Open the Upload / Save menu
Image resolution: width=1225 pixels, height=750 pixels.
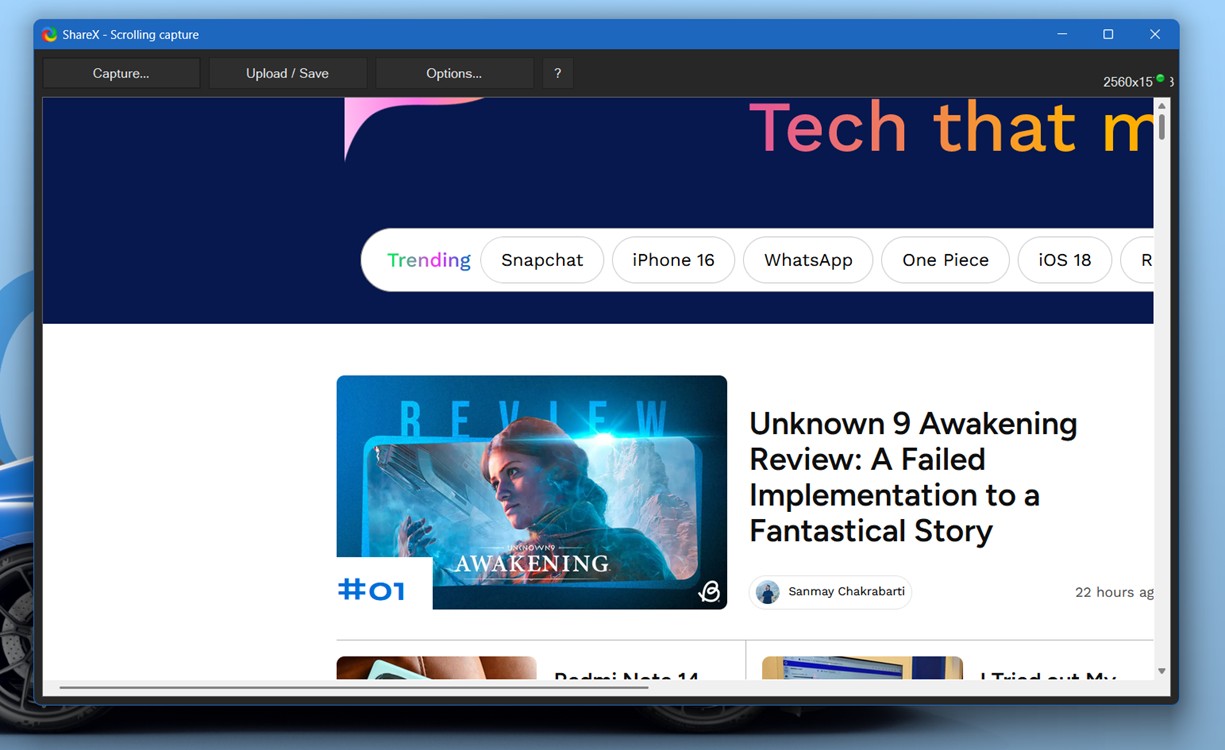(x=287, y=73)
